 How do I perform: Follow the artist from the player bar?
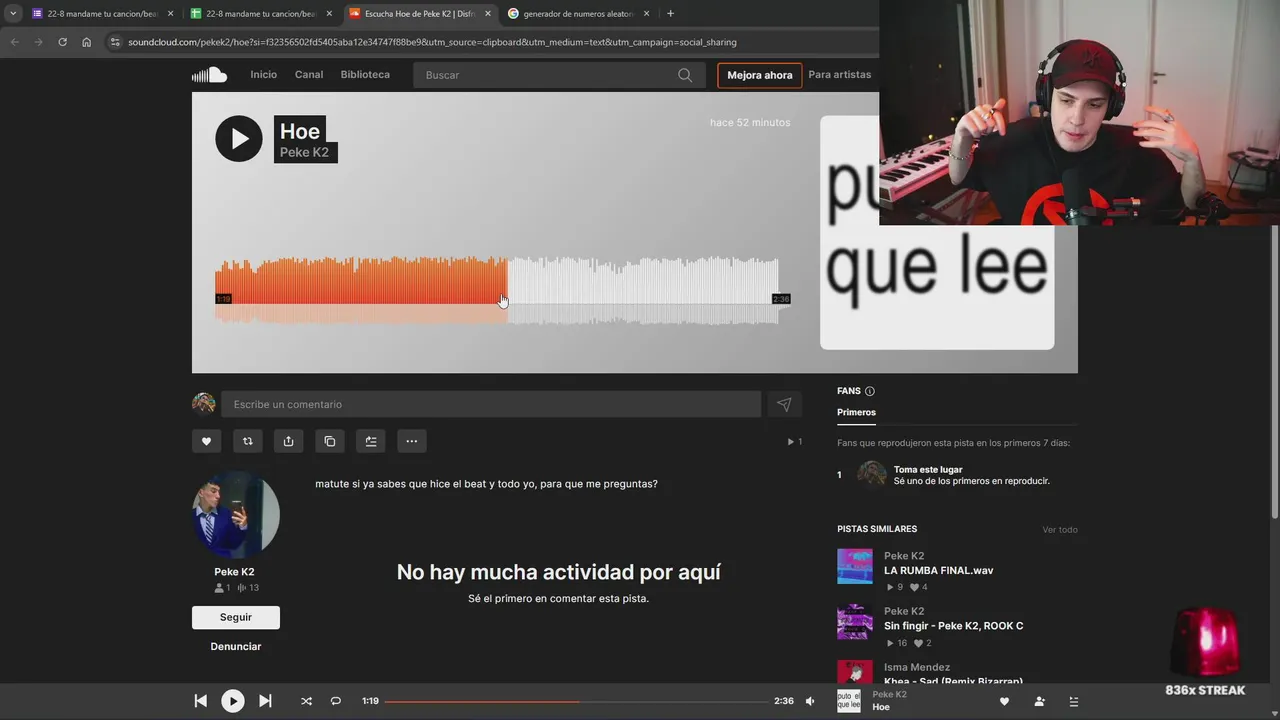(1039, 701)
